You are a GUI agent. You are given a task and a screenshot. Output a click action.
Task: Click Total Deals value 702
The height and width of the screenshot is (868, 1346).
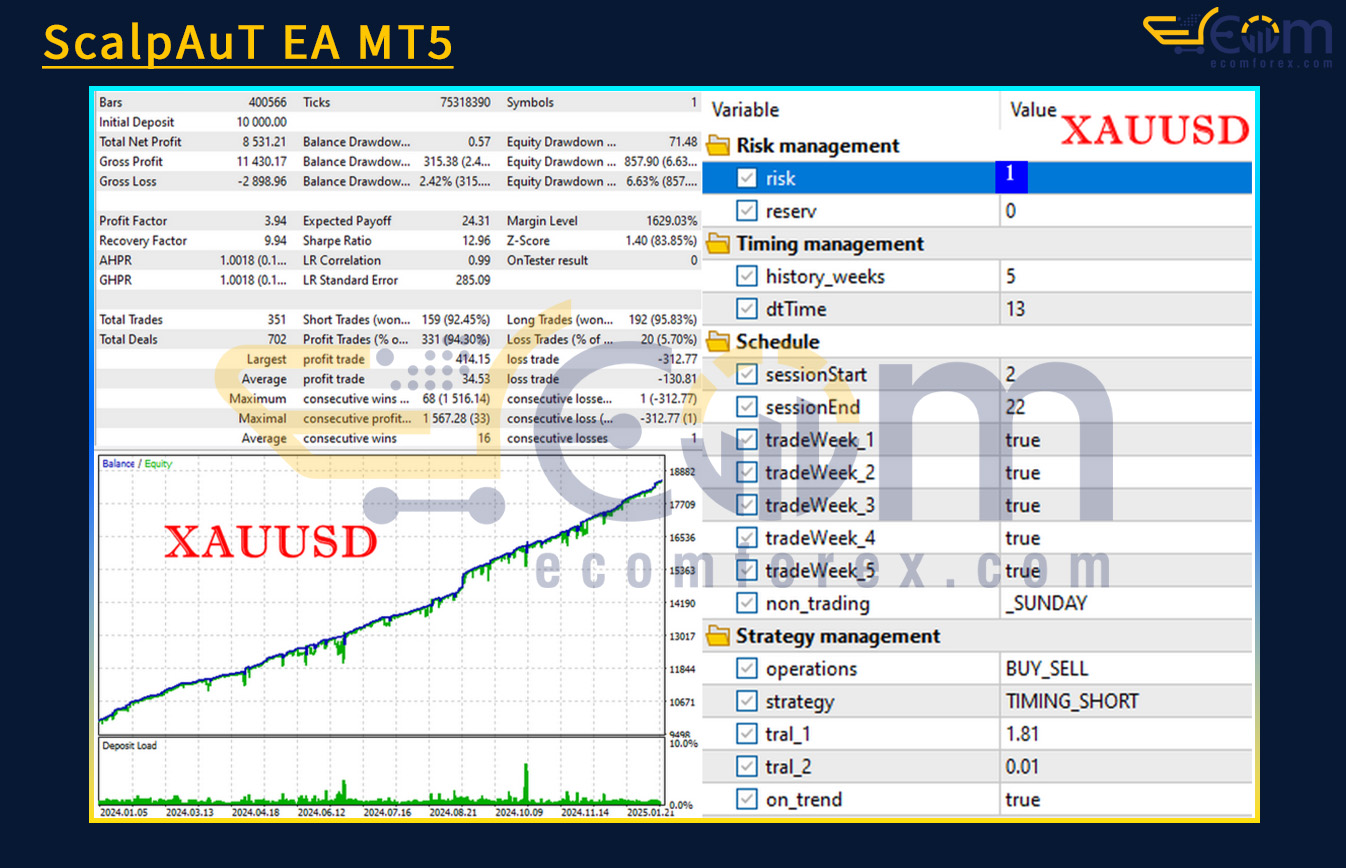click(x=277, y=340)
